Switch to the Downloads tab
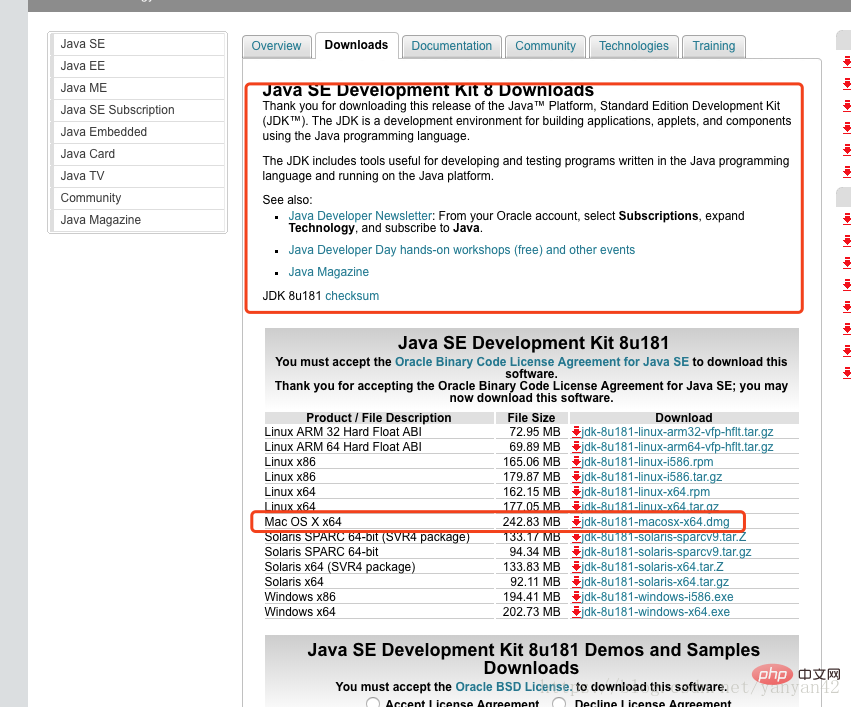This screenshot has height=707, width=851. 357,45
